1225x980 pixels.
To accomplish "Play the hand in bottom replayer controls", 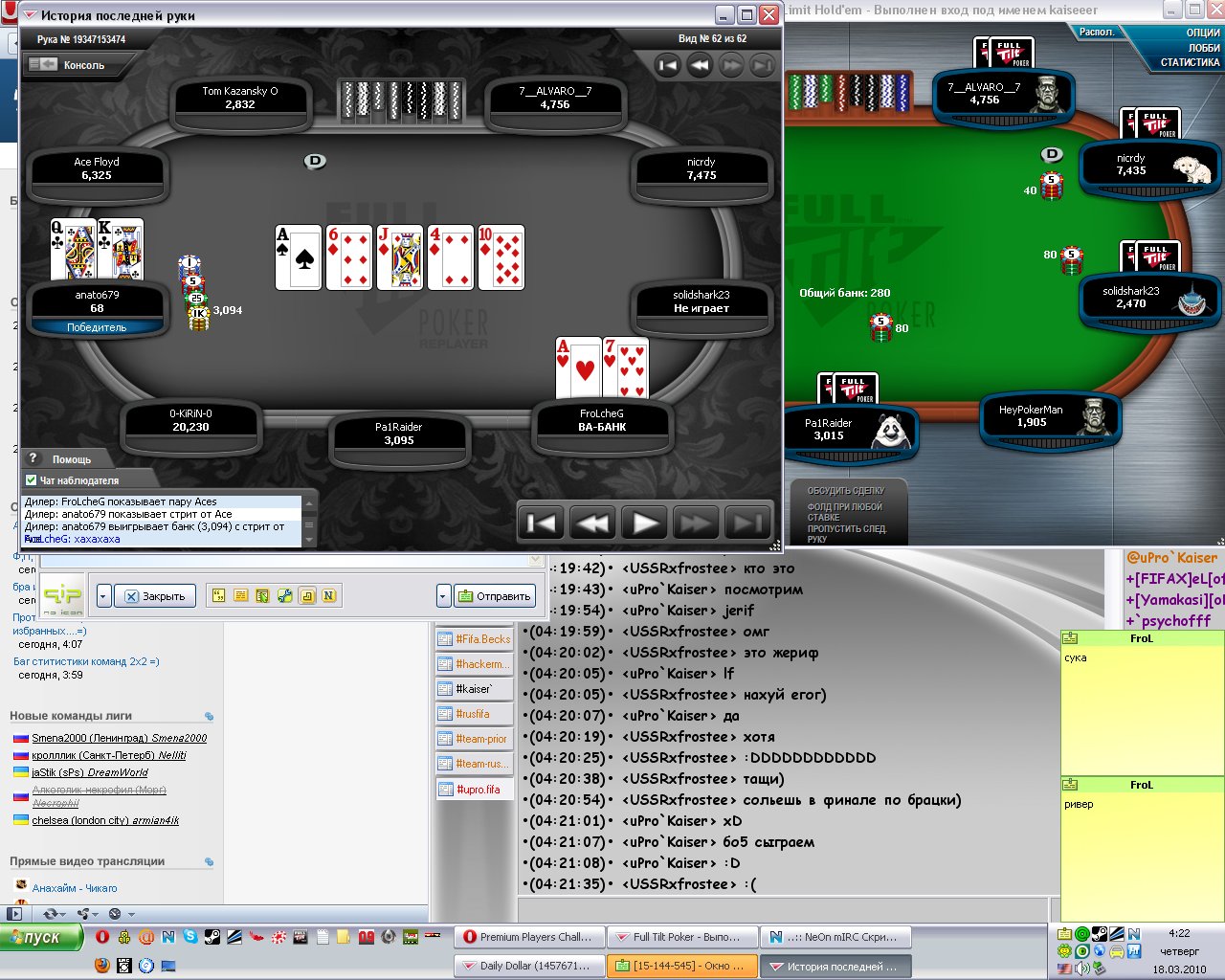I will pos(644,523).
